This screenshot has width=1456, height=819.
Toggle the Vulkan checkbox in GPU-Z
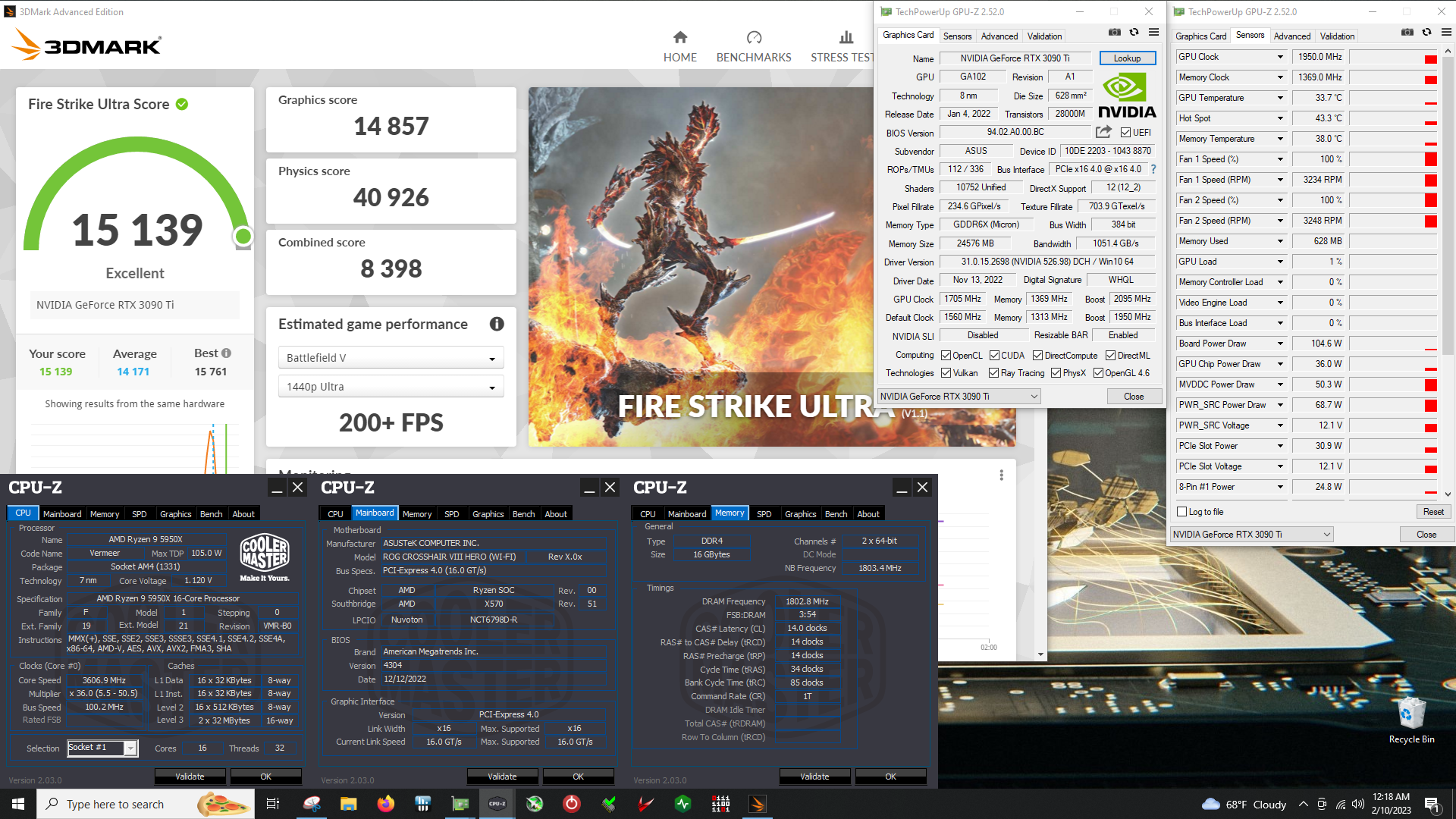click(946, 373)
